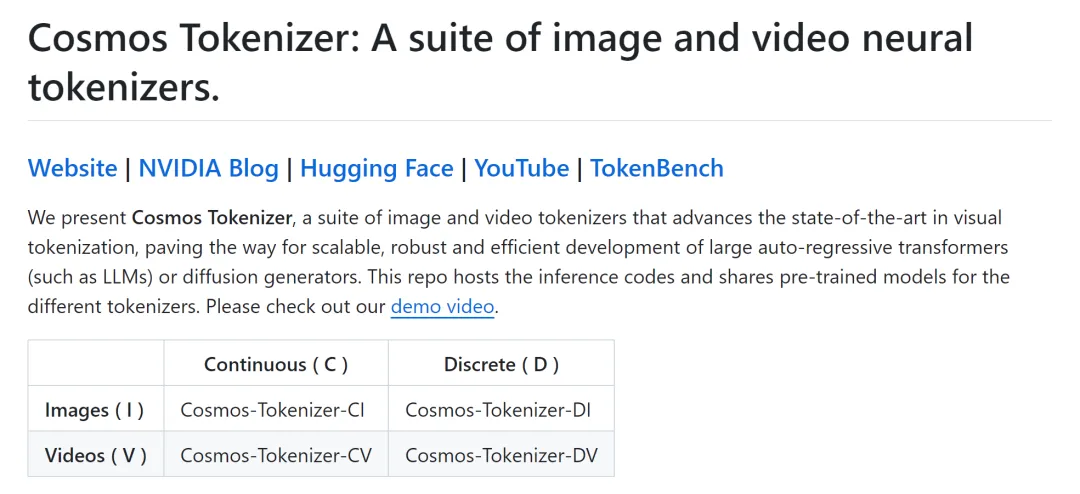This screenshot has width=1080, height=494.
Task: Open the NVIDIA Blog link
Action: [x=209, y=168]
